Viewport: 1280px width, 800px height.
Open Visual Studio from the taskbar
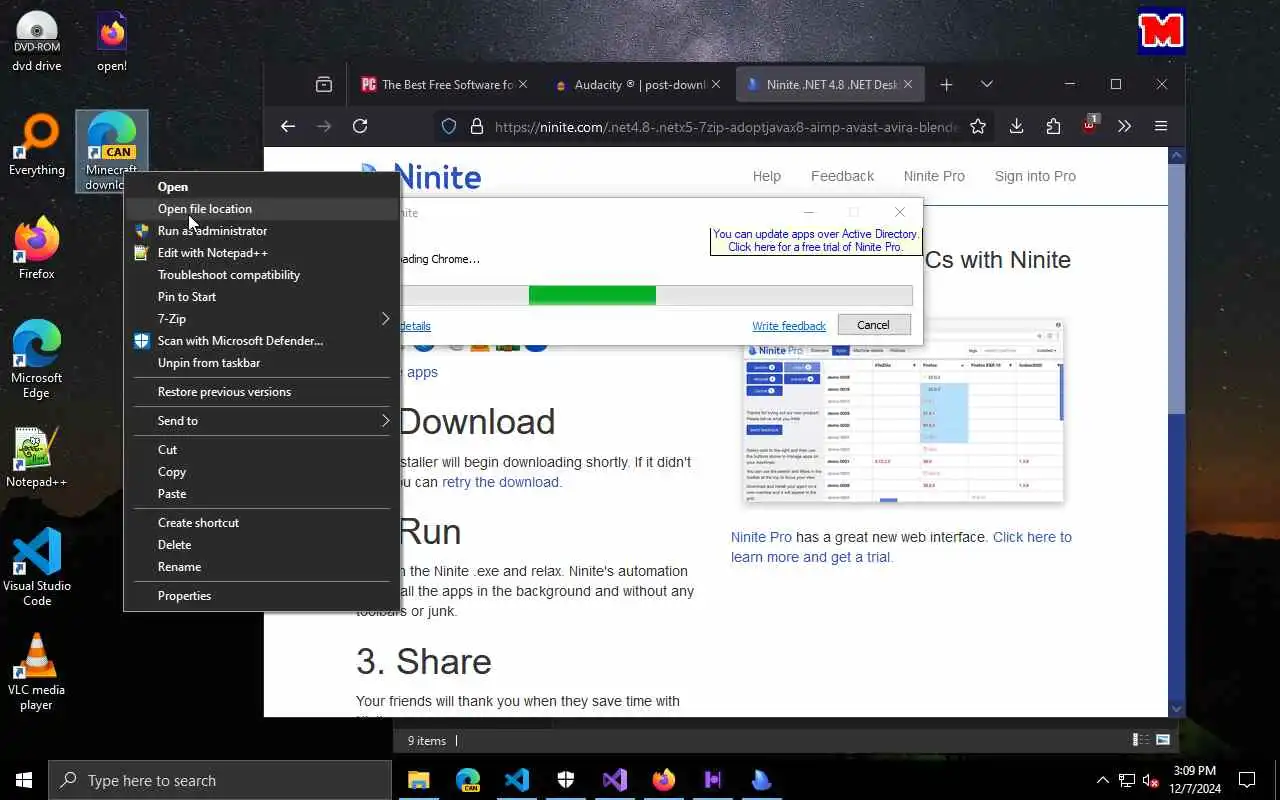pos(615,780)
